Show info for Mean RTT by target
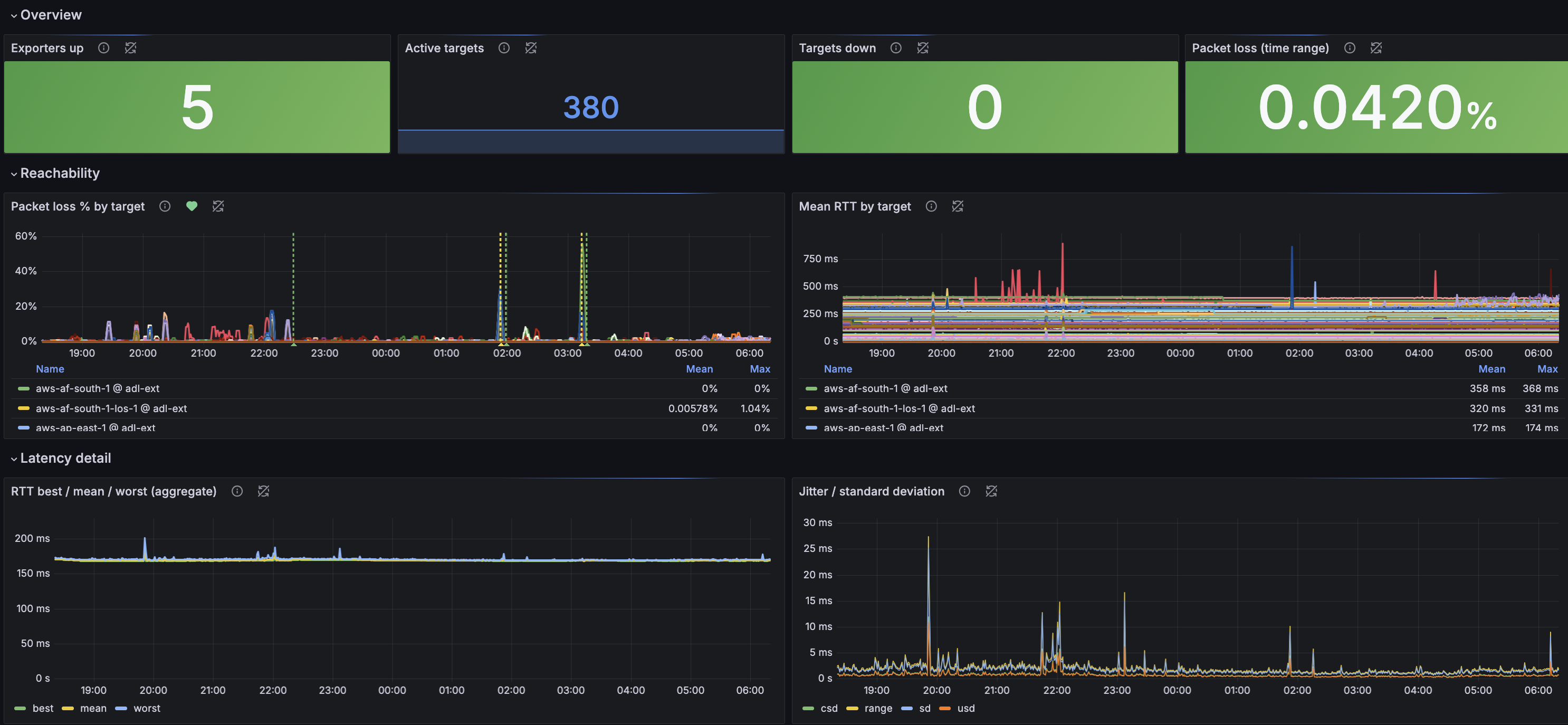Screen dimensions: 1568x725 [931, 206]
